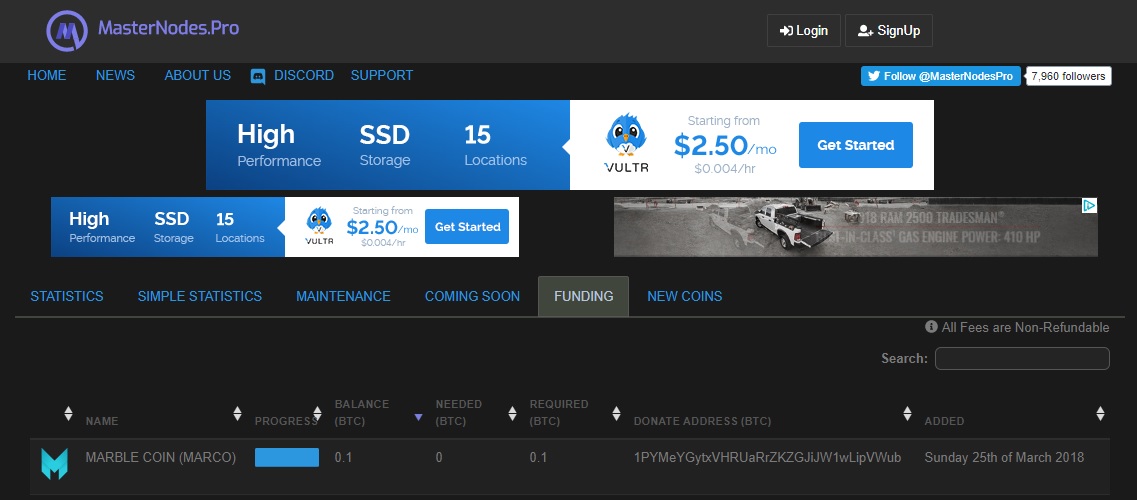Open the Discord chat icon link
The width and height of the screenshot is (1137, 500).
pyautogui.click(x=257, y=76)
